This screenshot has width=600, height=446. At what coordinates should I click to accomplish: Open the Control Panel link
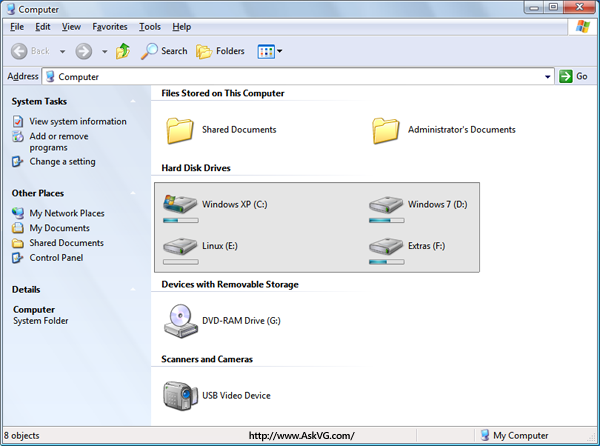(x=56, y=258)
